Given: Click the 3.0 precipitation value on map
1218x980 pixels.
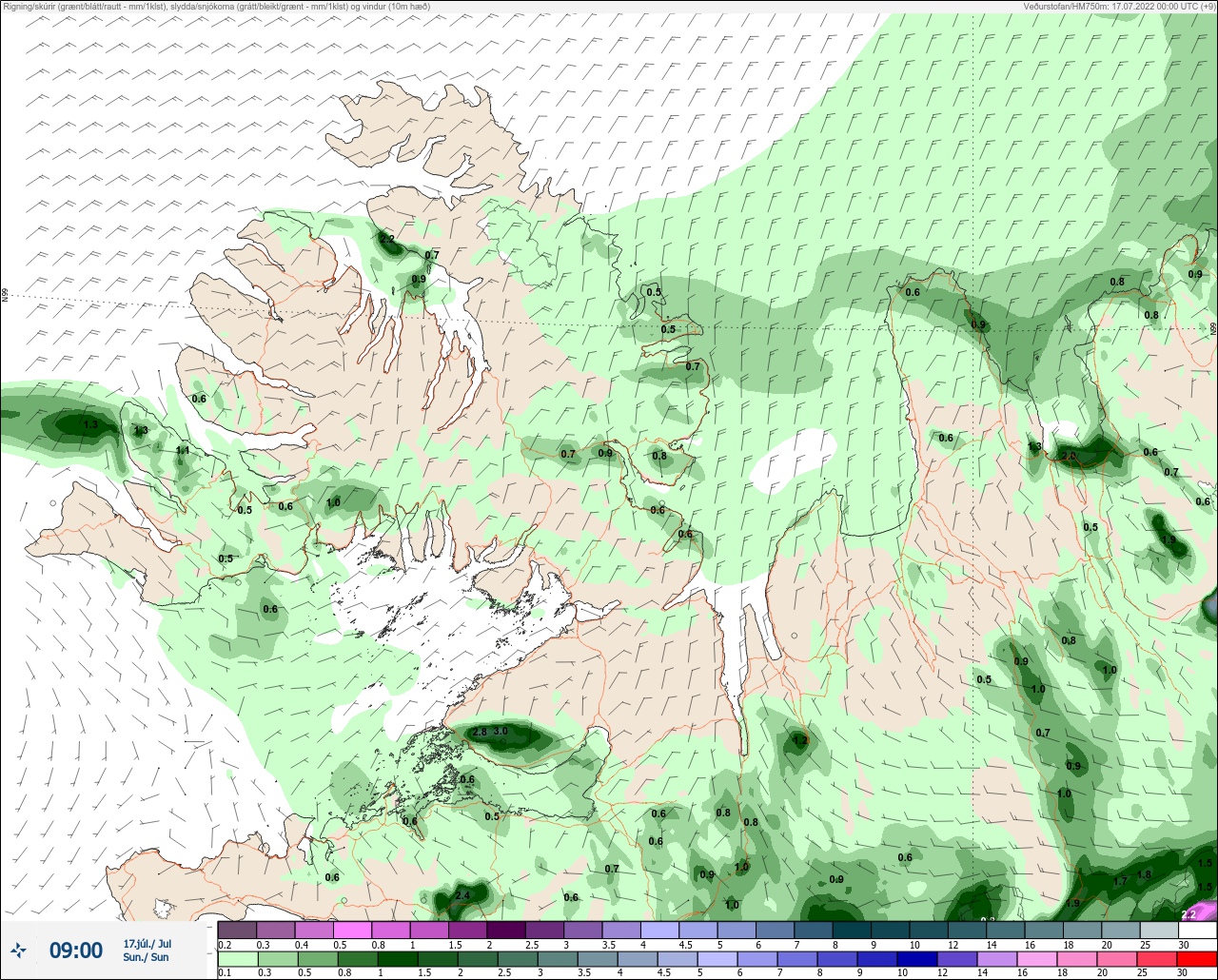Looking at the screenshot, I should tap(500, 731).
